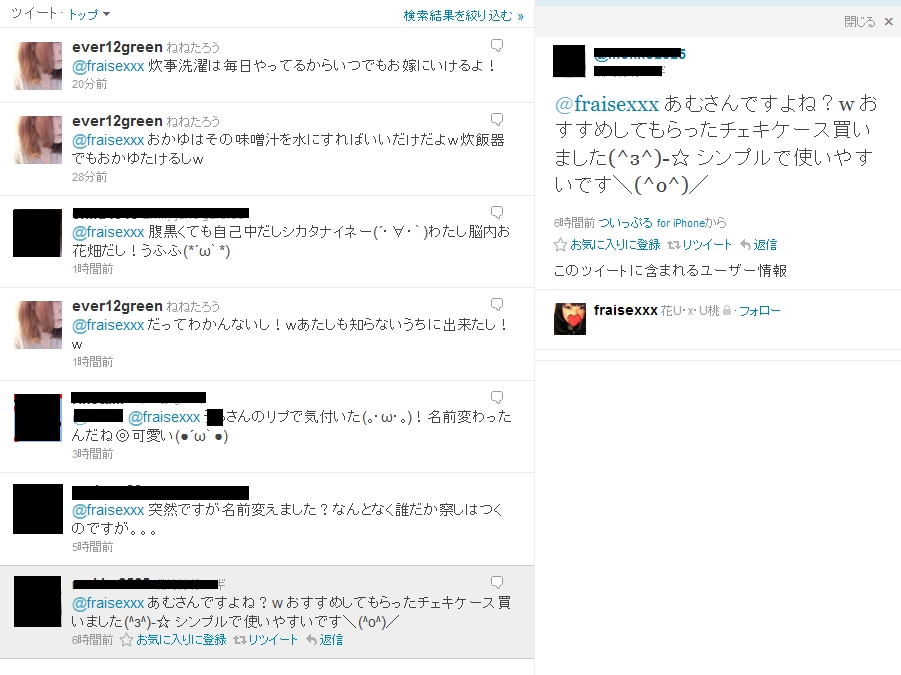Click the speech bubble icon on first tweet
901x675 pixels.
(497, 45)
